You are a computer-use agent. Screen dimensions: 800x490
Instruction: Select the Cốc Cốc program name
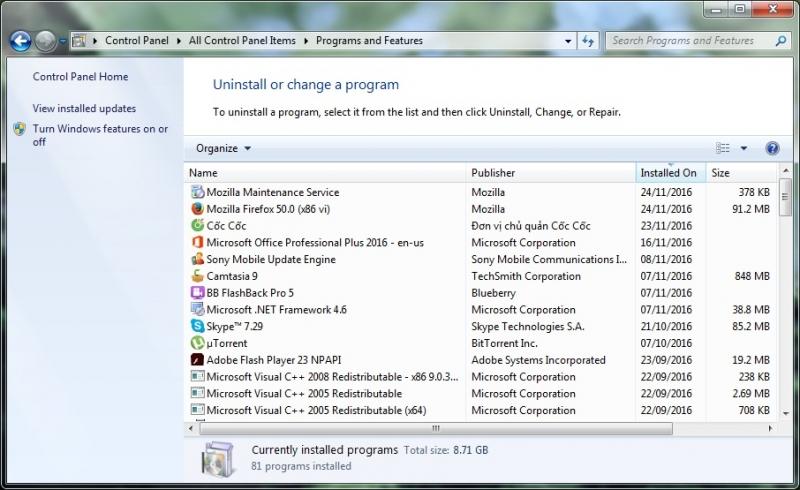click(226, 226)
